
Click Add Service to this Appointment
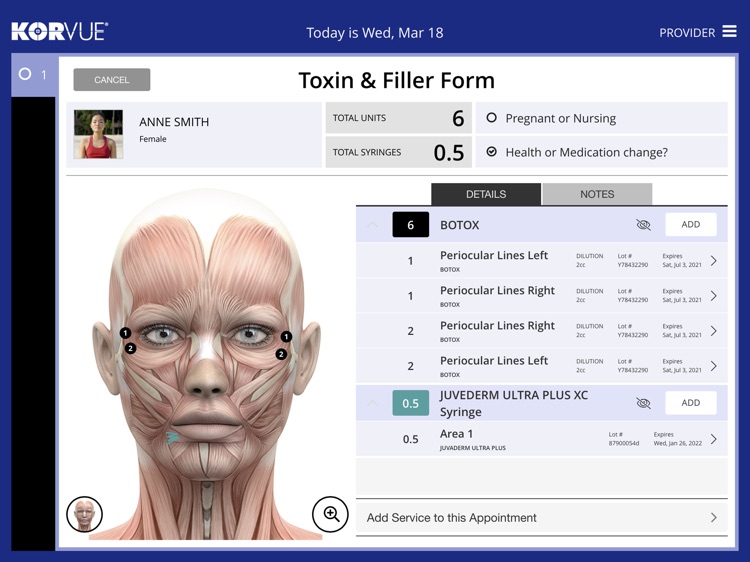click(x=541, y=518)
